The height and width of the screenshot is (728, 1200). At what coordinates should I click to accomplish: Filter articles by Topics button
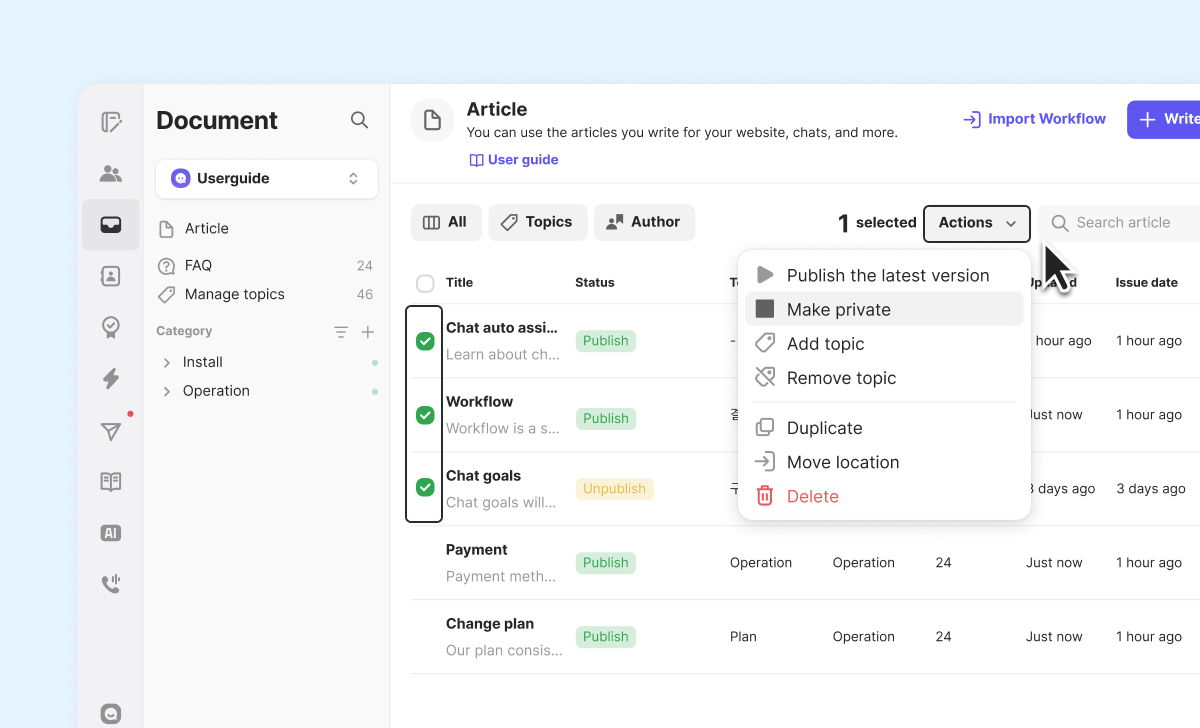click(538, 222)
